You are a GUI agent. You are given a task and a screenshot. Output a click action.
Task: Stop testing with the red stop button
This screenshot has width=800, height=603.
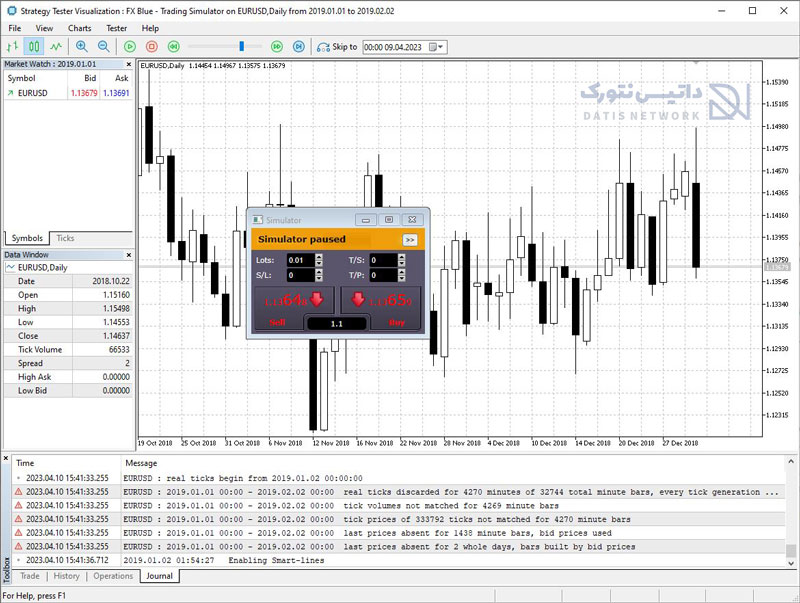152,47
